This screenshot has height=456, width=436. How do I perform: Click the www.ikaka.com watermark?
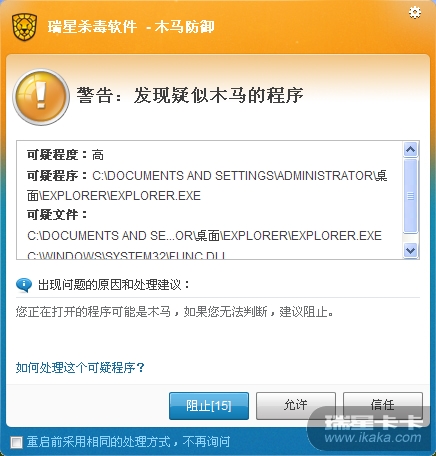pos(373,437)
